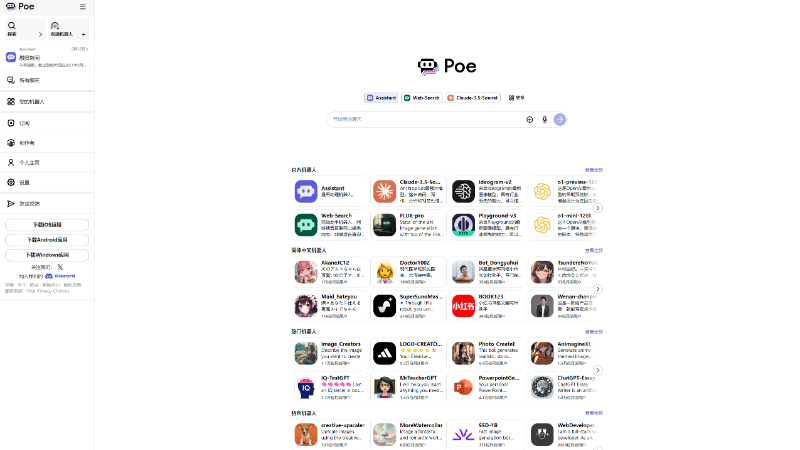Open the recent Assistant chat in the sidebar
This screenshot has width=800, height=450.
[x=47, y=57]
